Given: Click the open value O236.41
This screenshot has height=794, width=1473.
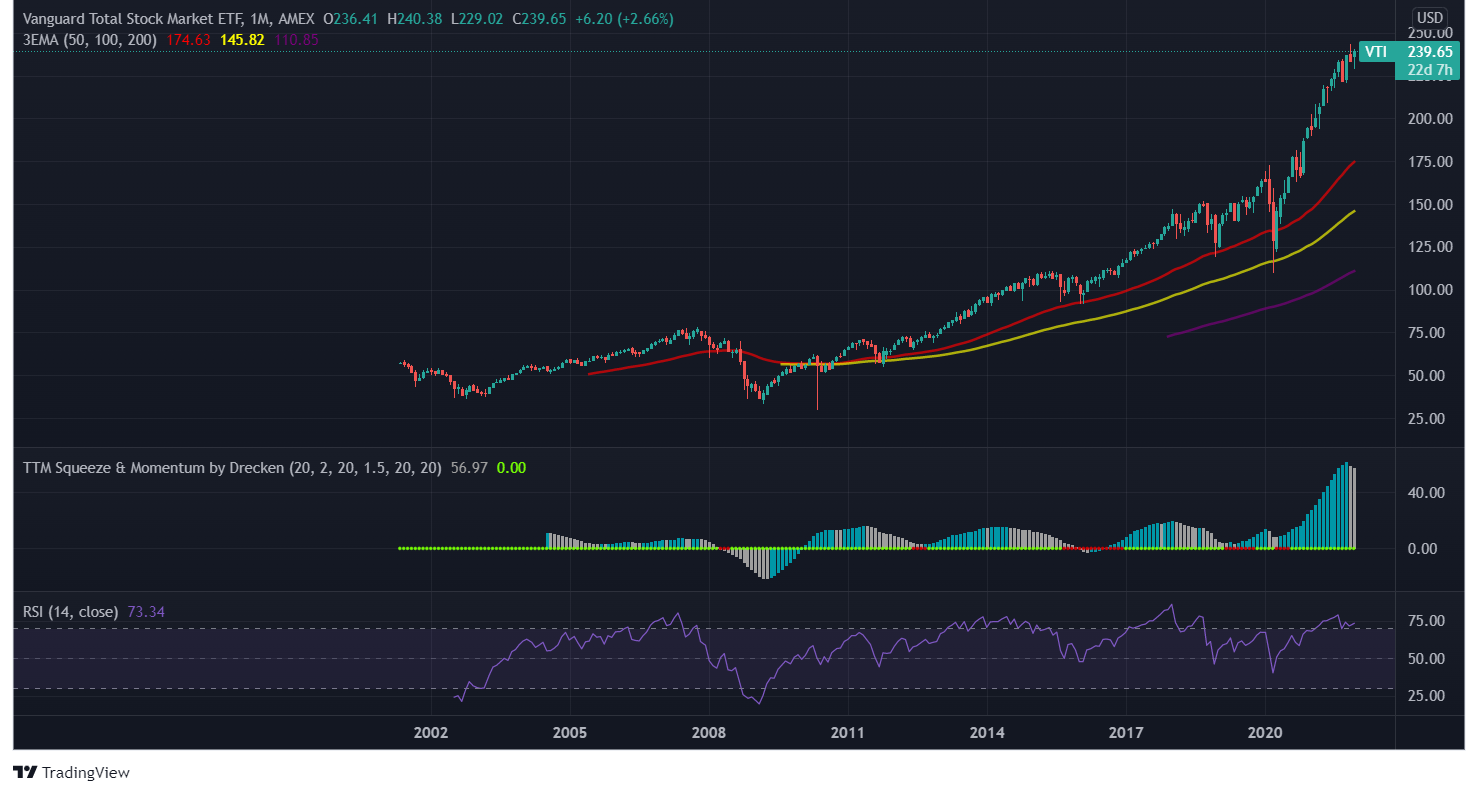Looking at the screenshot, I should [x=351, y=19].
